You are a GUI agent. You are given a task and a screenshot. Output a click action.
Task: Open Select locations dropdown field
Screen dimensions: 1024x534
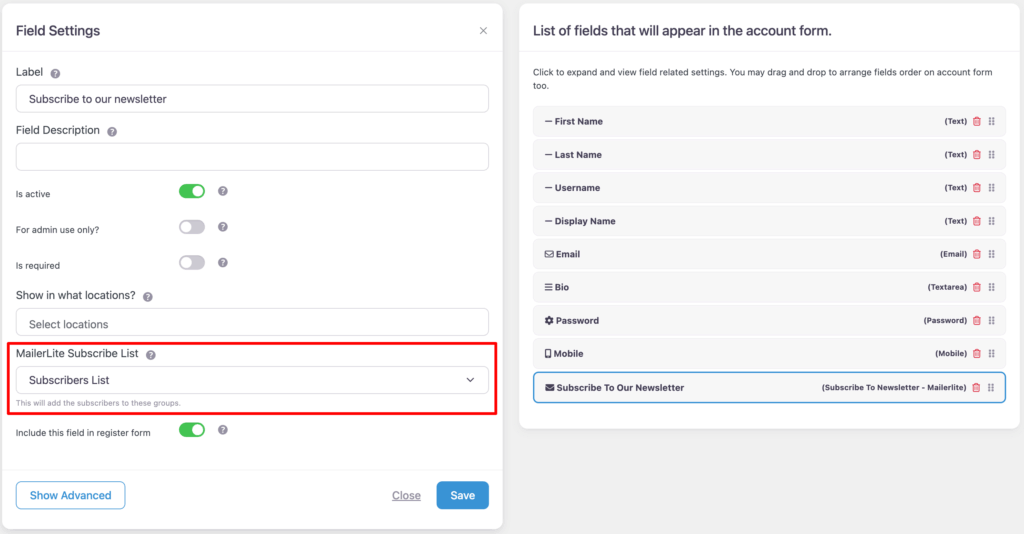coord(252,323)
